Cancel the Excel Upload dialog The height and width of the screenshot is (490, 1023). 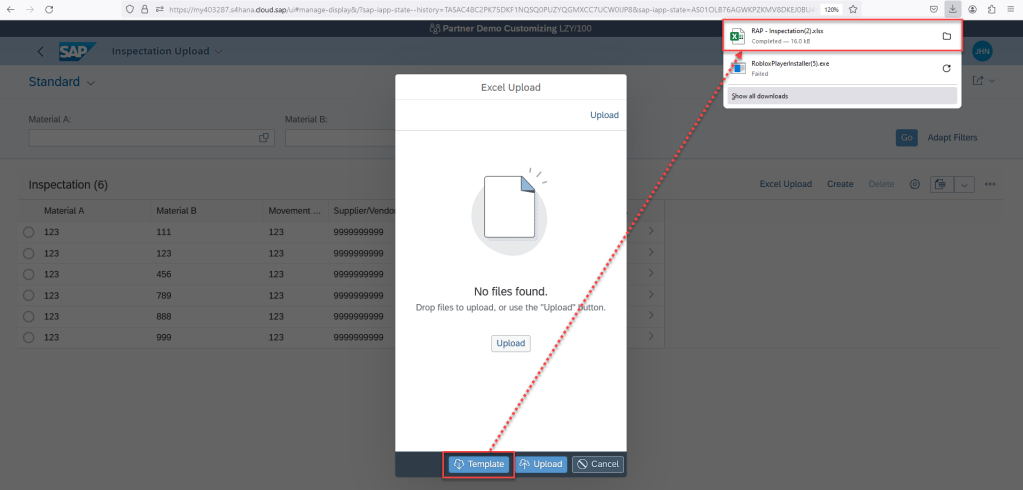597,464
